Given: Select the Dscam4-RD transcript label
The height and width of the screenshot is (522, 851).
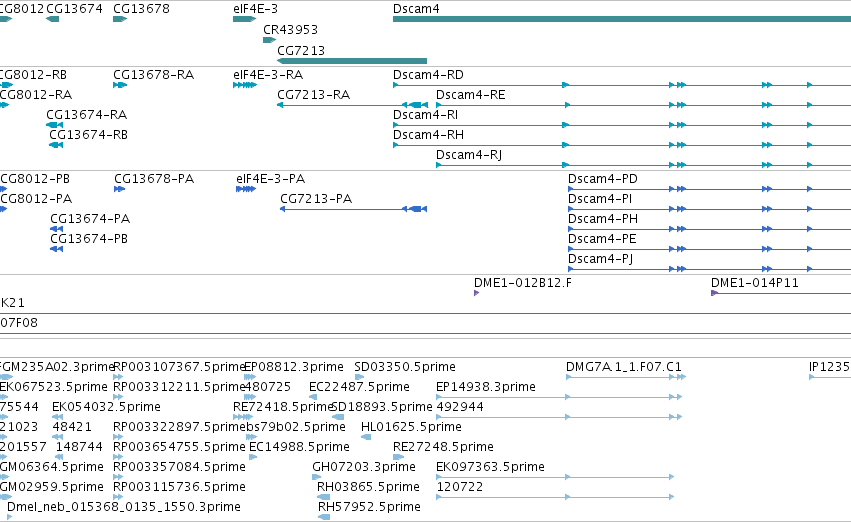Looking at the screenshot, I should click(428, 74).
